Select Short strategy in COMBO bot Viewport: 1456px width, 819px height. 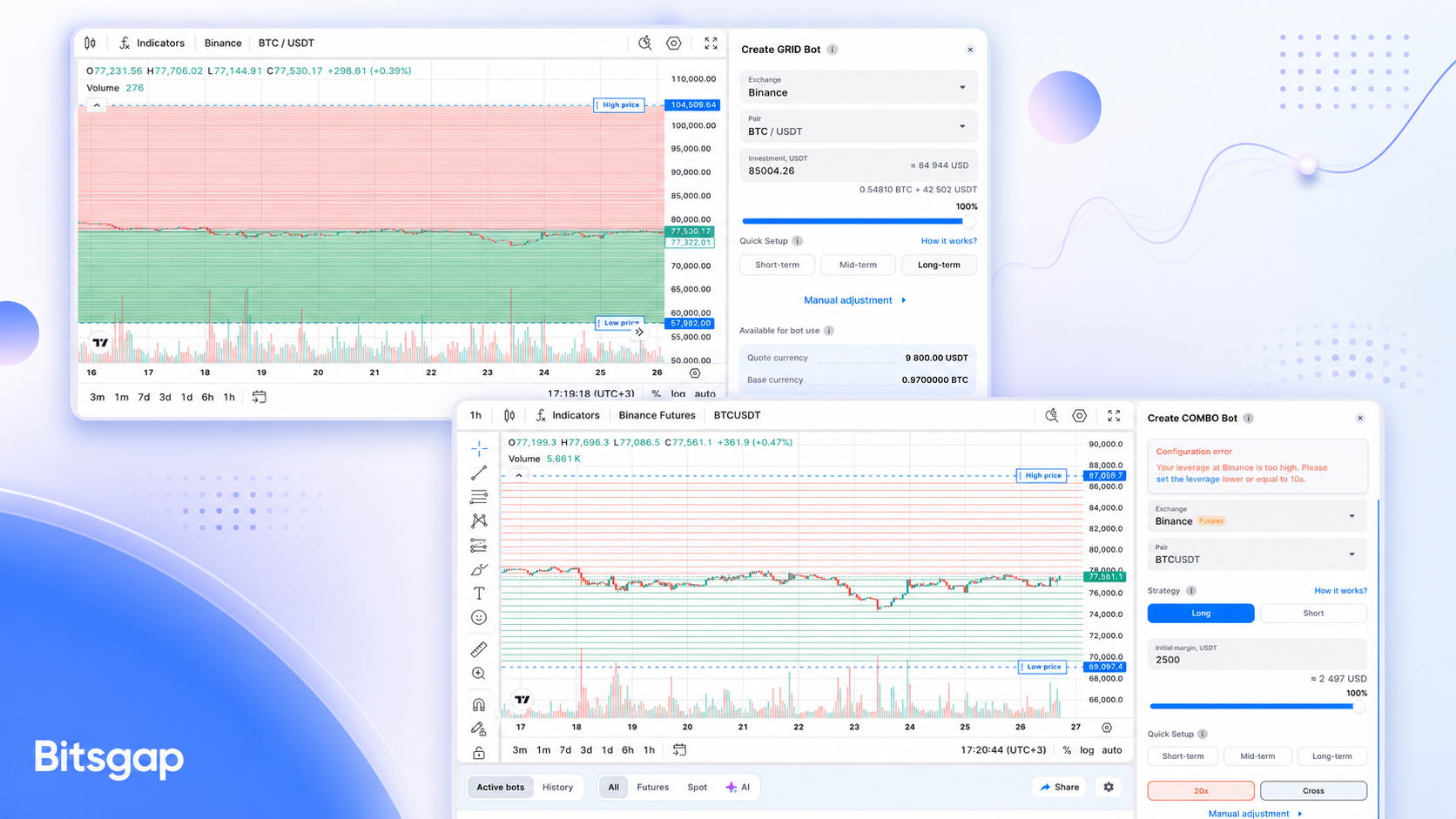[1313, 614]
